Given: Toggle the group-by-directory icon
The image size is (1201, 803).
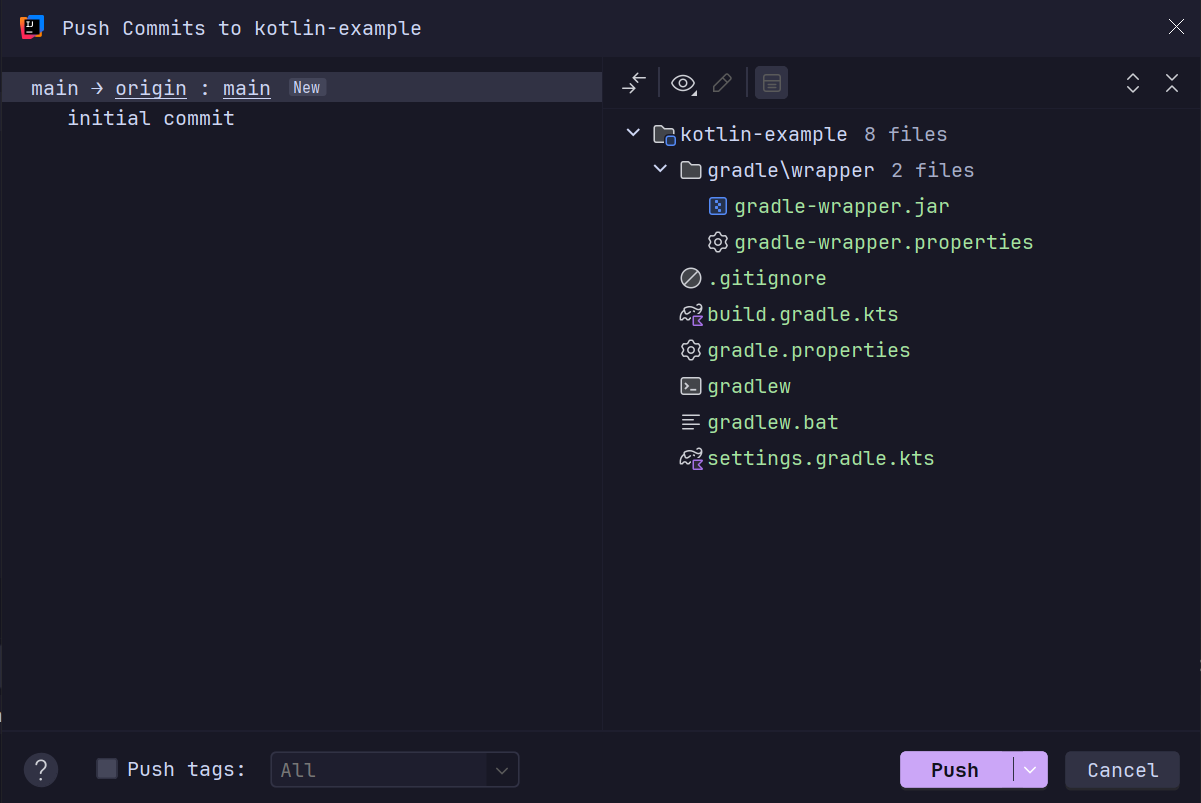Looking at the screenshot, I should (x=770, y=83).
